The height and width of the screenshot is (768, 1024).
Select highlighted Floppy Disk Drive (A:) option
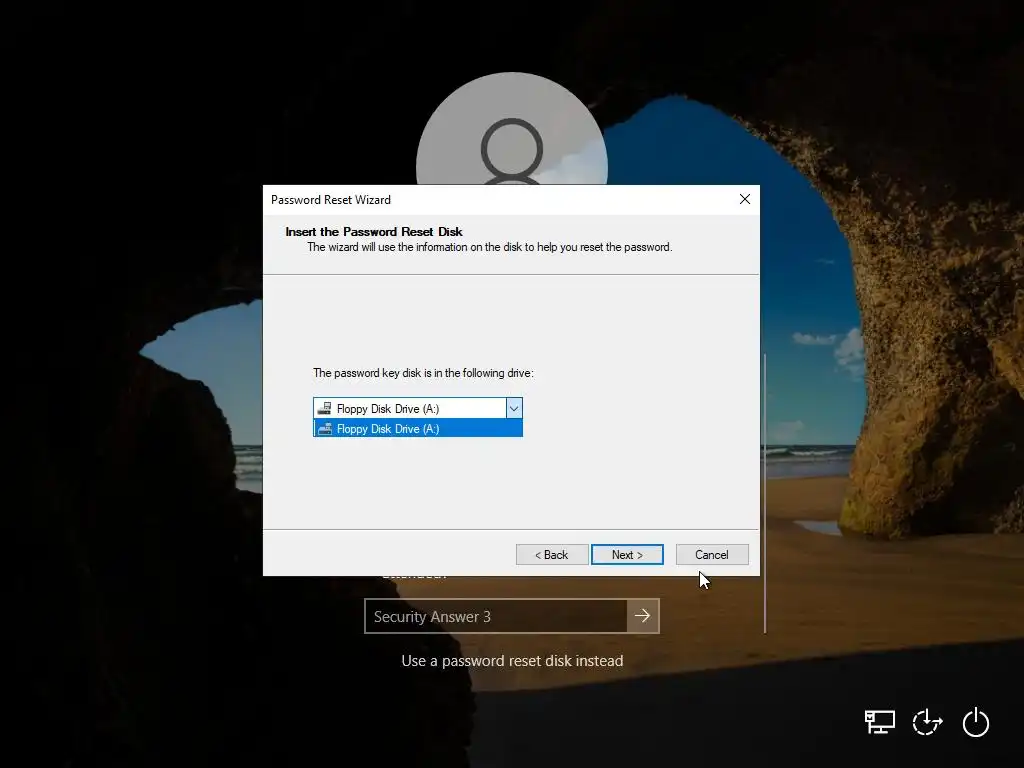[418, 428]
